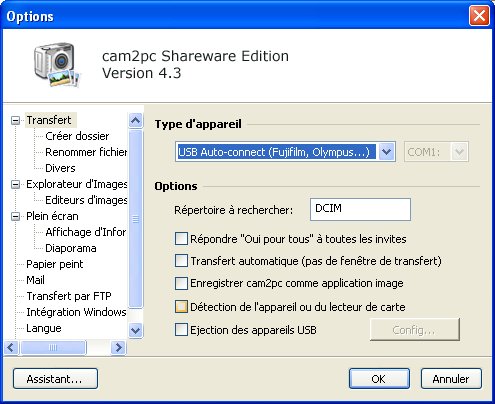Click the Assistant... button

coord(55,379)
